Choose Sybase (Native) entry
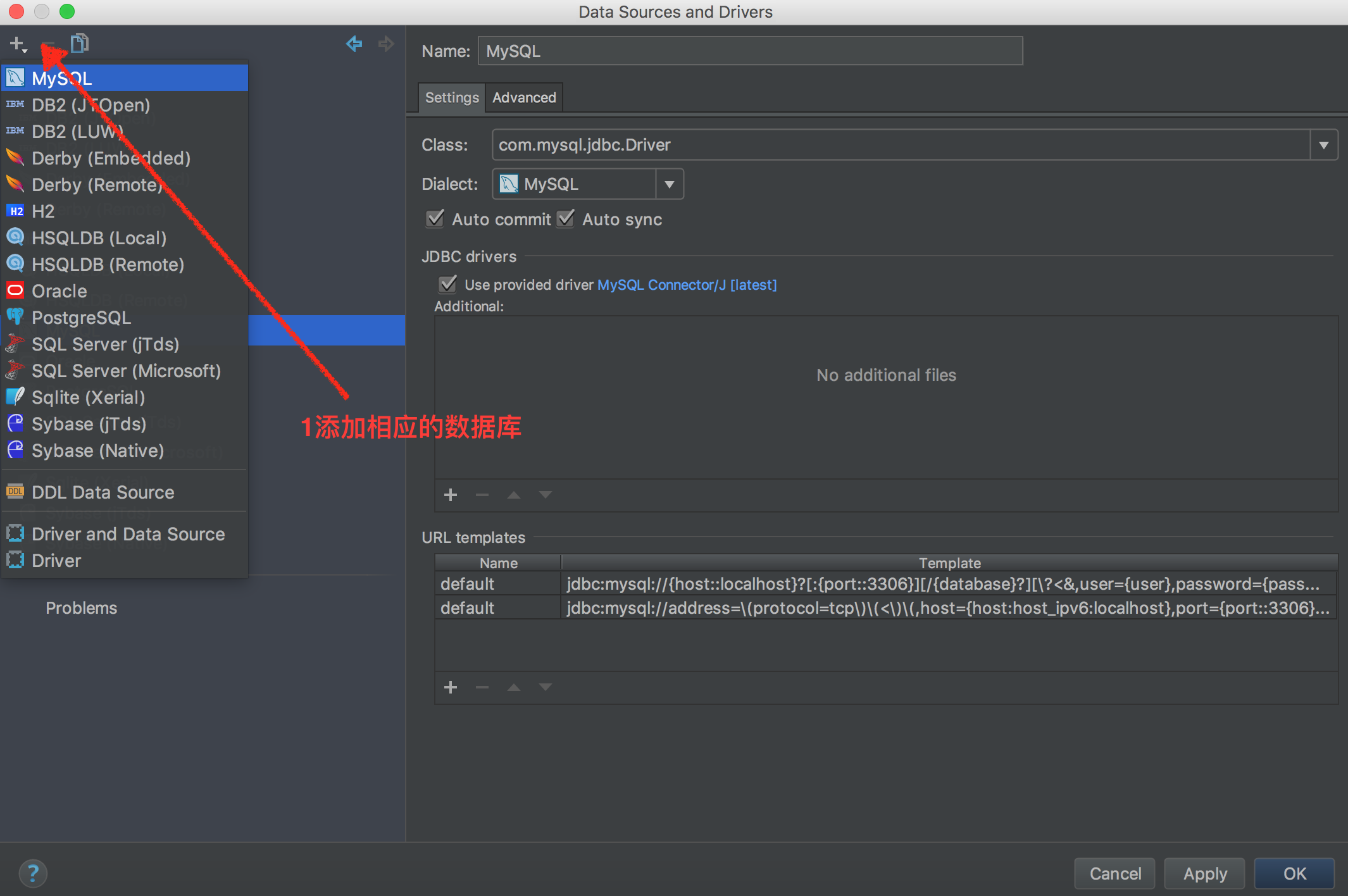Image resolution: width=1348 pixels, height=896 pixels. coord(125,450)
